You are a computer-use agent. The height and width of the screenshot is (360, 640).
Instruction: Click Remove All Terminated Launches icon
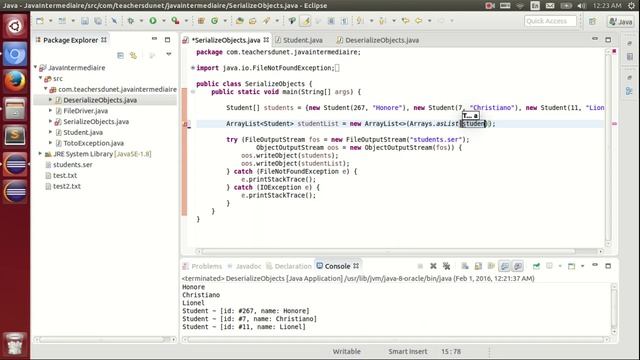click(x=447, y=266)
